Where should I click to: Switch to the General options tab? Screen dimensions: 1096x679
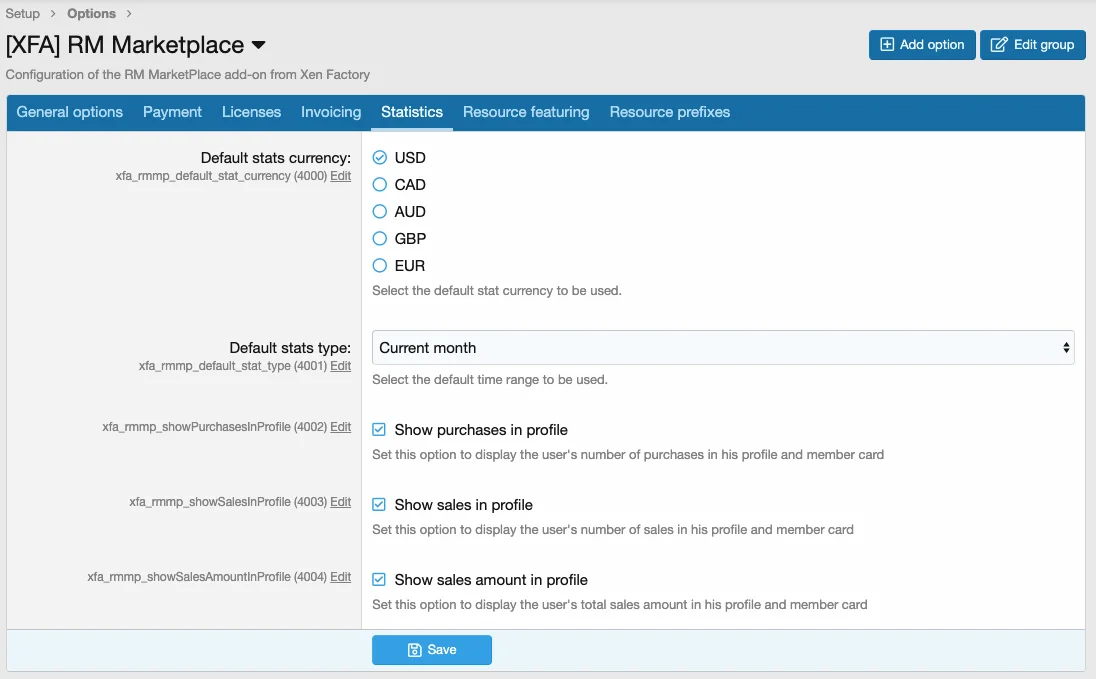[x=70, y=112]
